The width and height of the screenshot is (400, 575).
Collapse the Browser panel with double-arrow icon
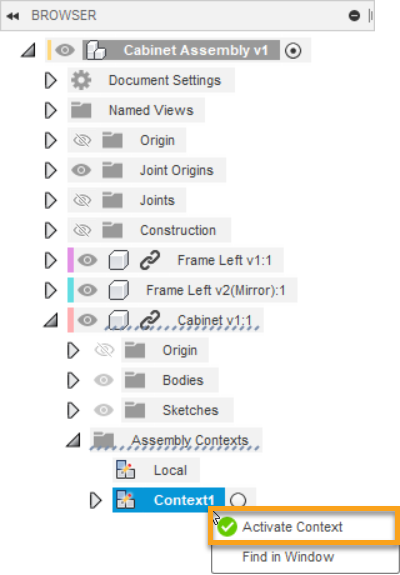click(x=13, y=16)
